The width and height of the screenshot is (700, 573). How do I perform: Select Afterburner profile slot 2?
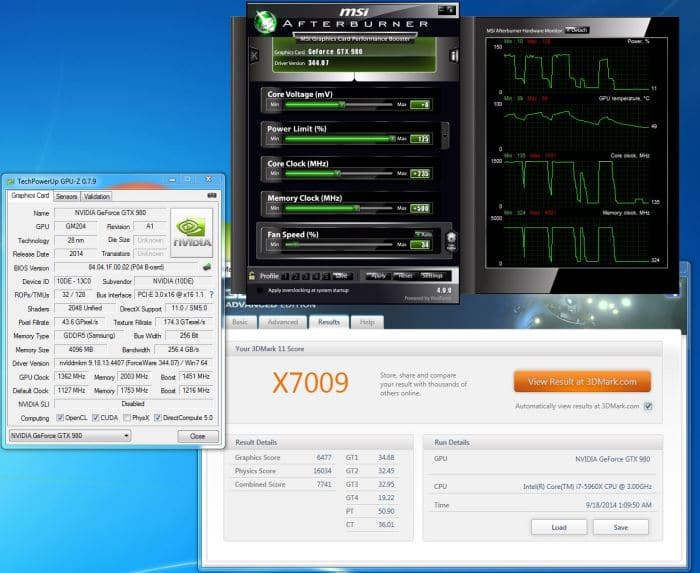[296, 276]
